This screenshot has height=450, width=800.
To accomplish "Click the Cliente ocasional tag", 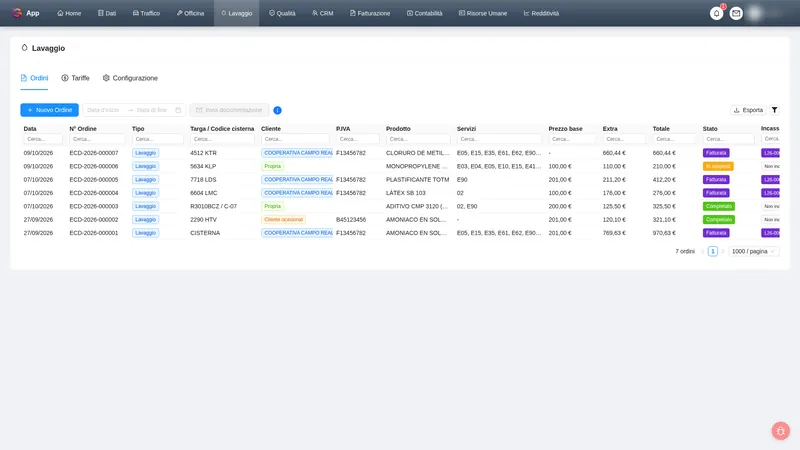I will [x=283, y=219].
